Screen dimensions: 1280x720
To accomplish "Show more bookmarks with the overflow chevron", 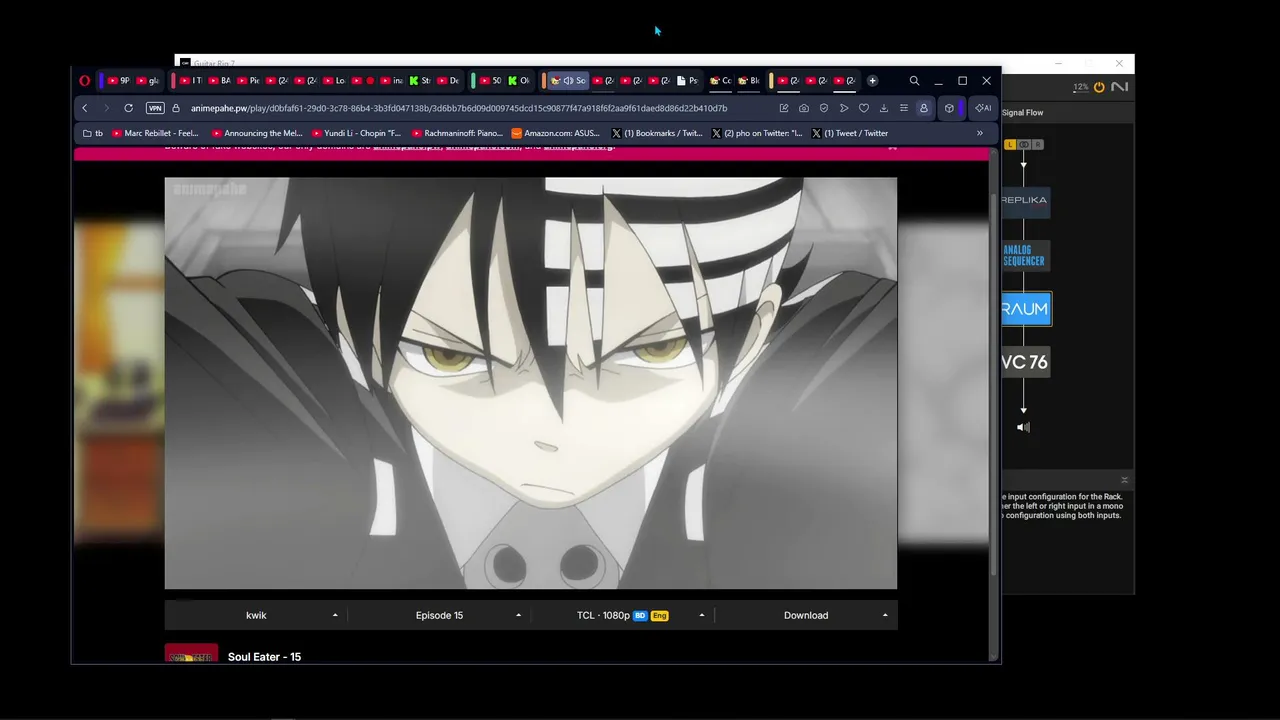I will 980,133.
